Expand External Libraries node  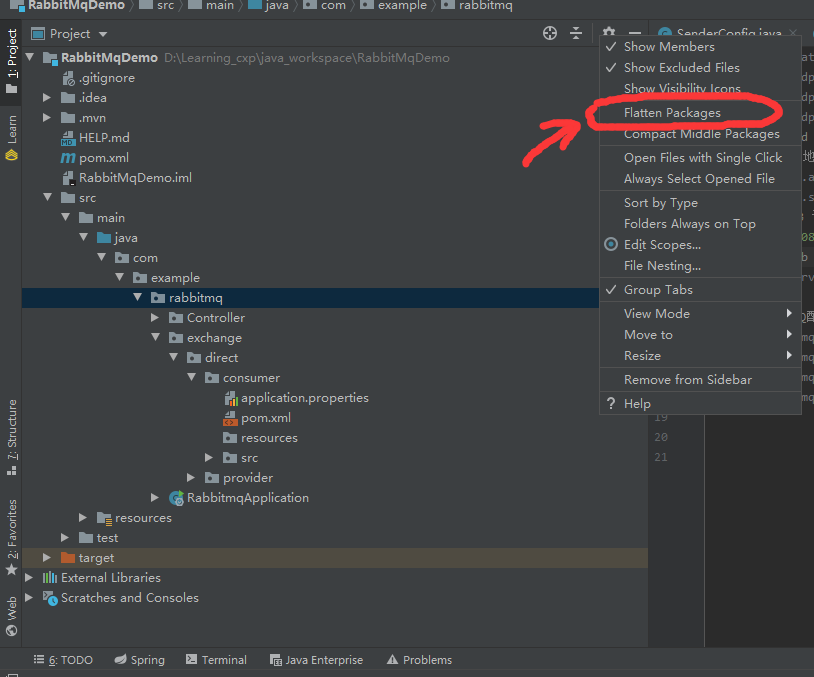pos(29,577)
